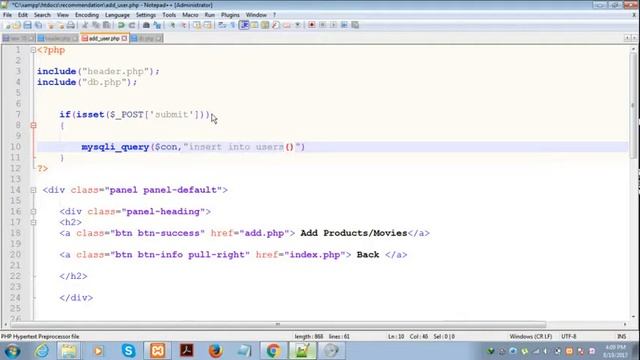Collapse the <?php block fold marker on line 1

33,50
